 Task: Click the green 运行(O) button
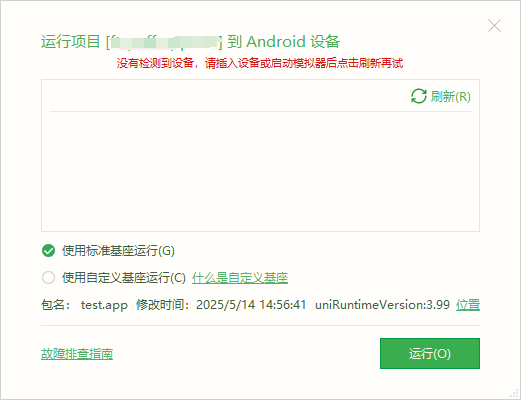pyautogui.click(x=430, y=353)
